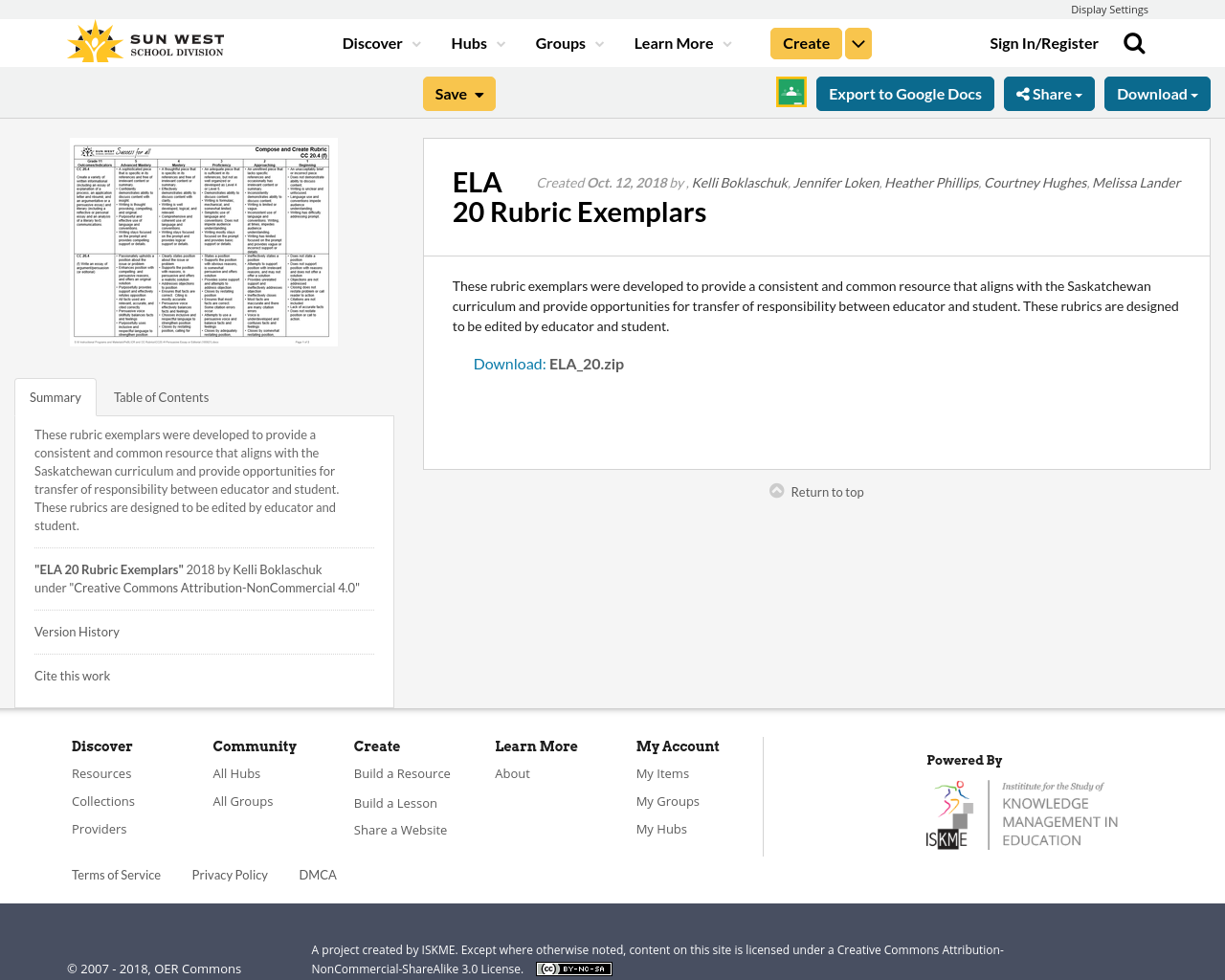Open Sign In/Register

click(1043, 41)
